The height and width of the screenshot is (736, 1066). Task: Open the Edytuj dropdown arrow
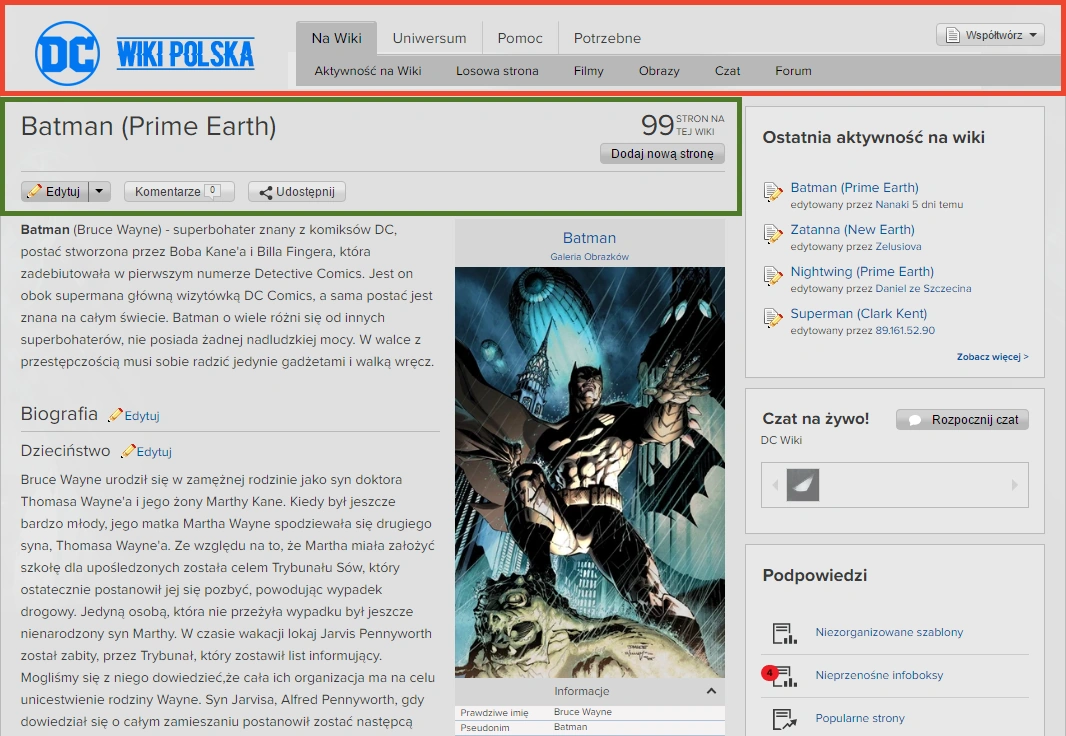[x=99, y=192]
